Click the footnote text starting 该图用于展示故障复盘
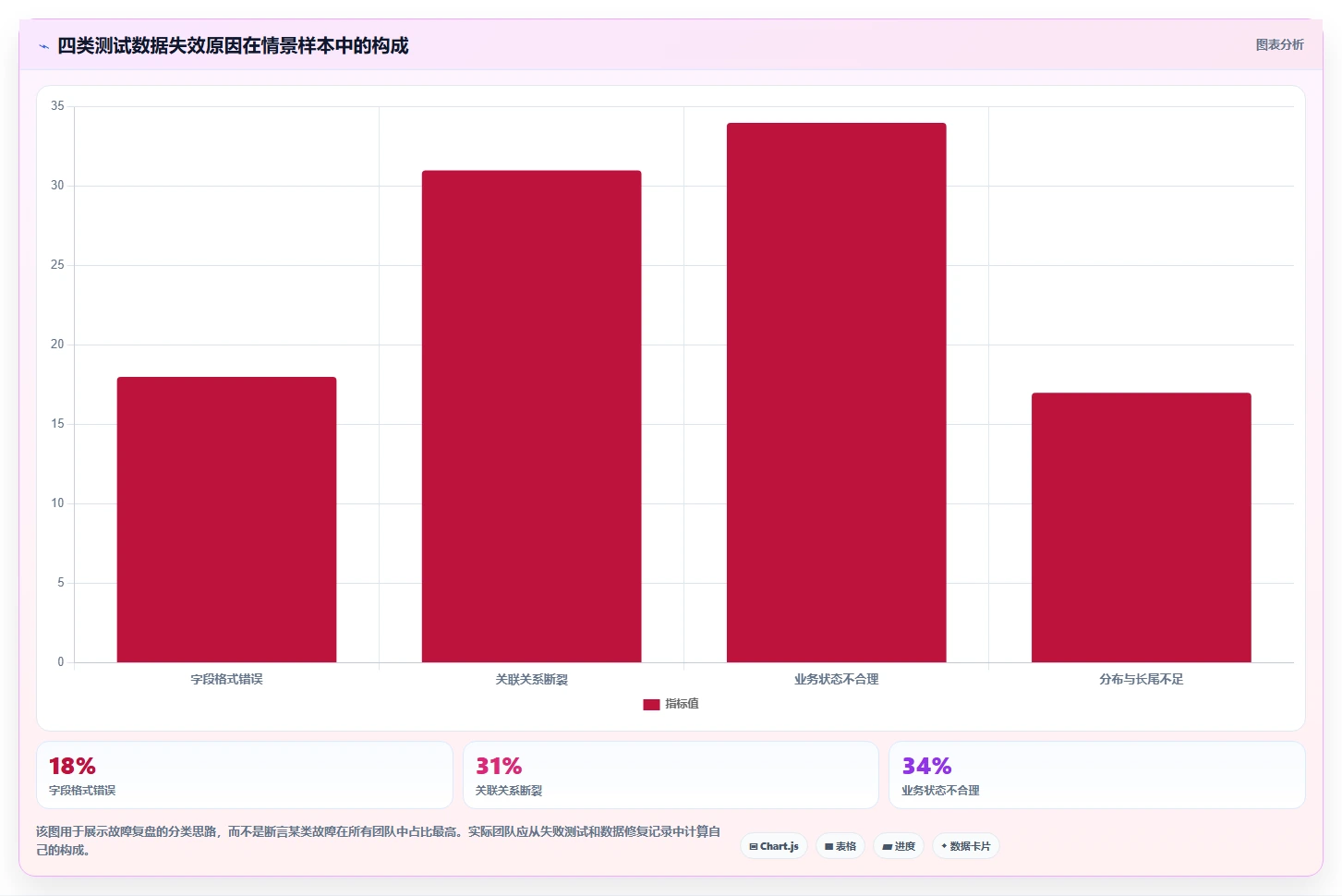 pos(379,841)
